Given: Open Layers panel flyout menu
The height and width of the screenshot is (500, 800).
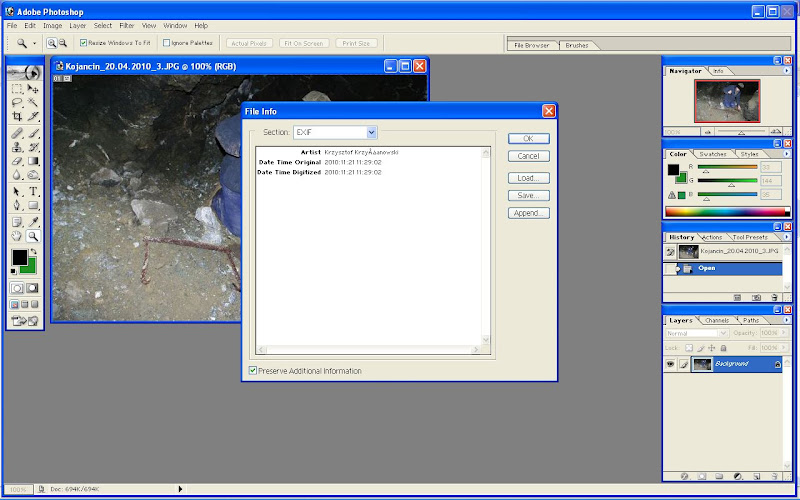Looking at the screenshot, I should [786, 320].
